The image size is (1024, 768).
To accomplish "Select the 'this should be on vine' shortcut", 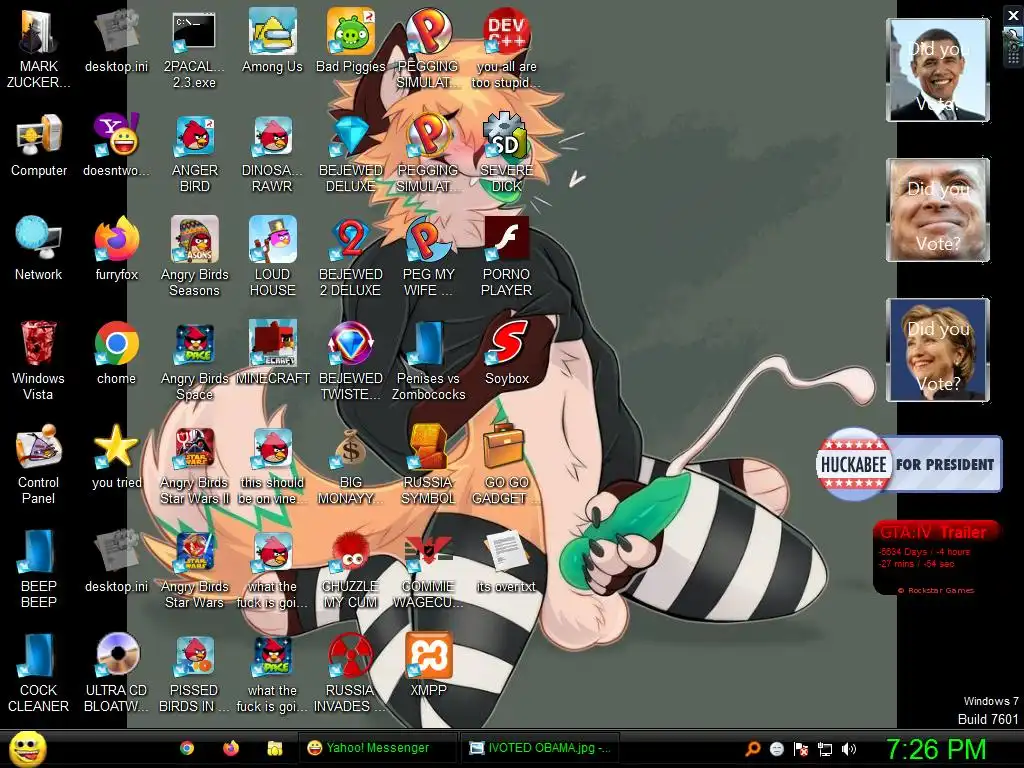I will tap(272, 464).
